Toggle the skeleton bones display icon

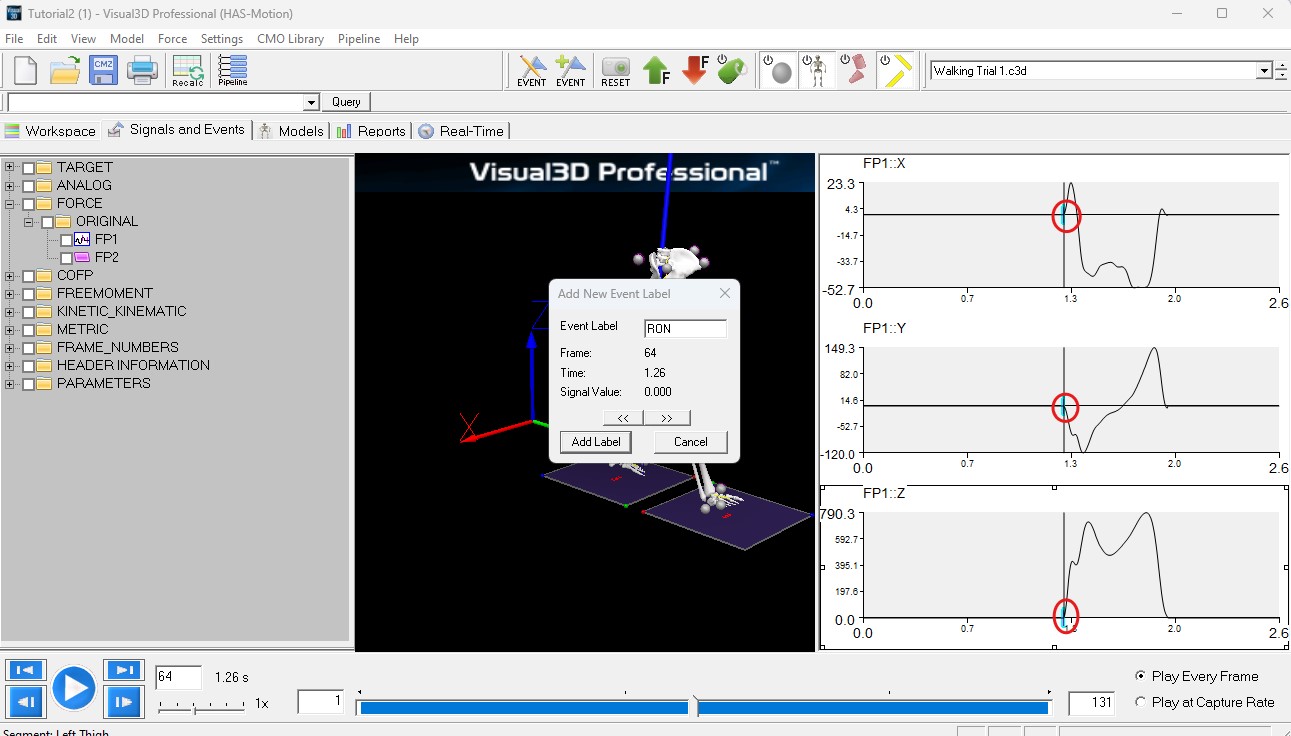click(816, 70)
